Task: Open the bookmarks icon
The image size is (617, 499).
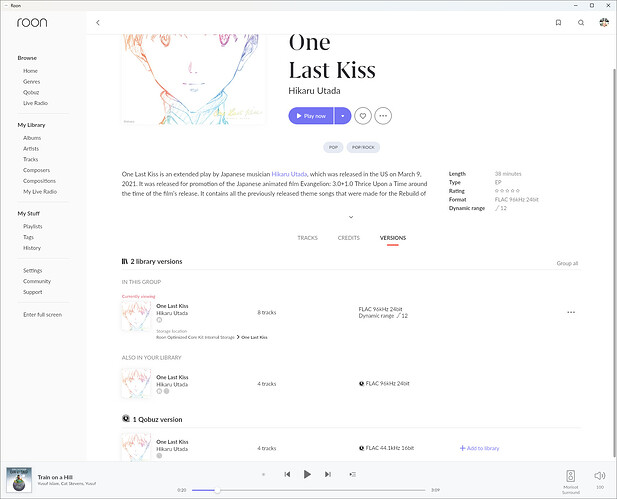Action: 558,23
